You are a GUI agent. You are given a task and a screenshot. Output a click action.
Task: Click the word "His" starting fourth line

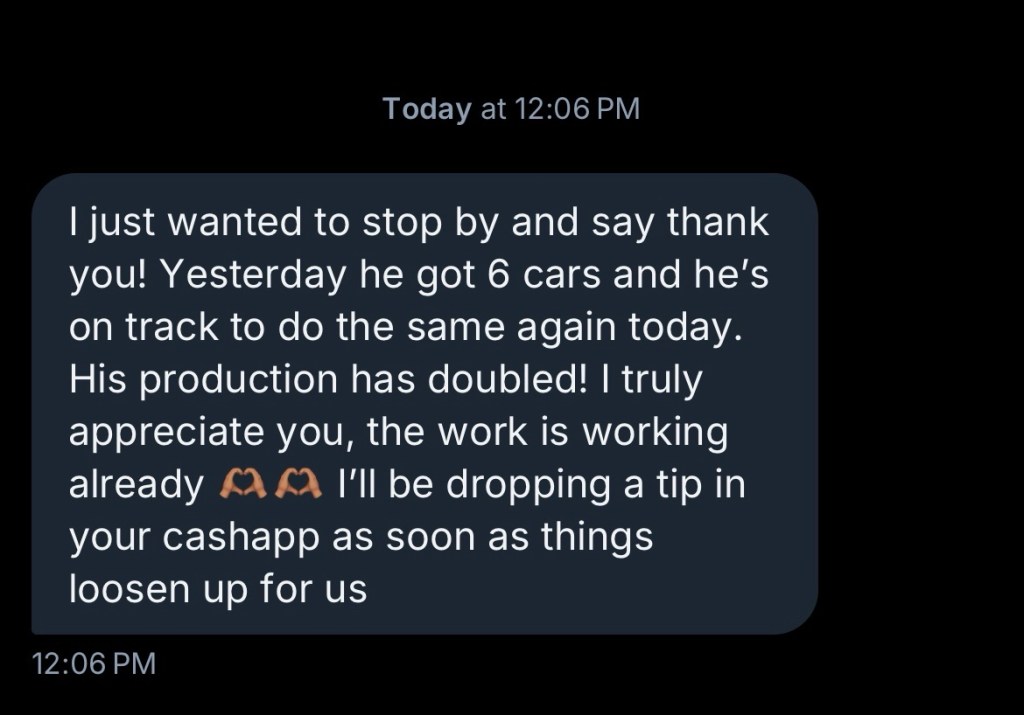(92, 379)
